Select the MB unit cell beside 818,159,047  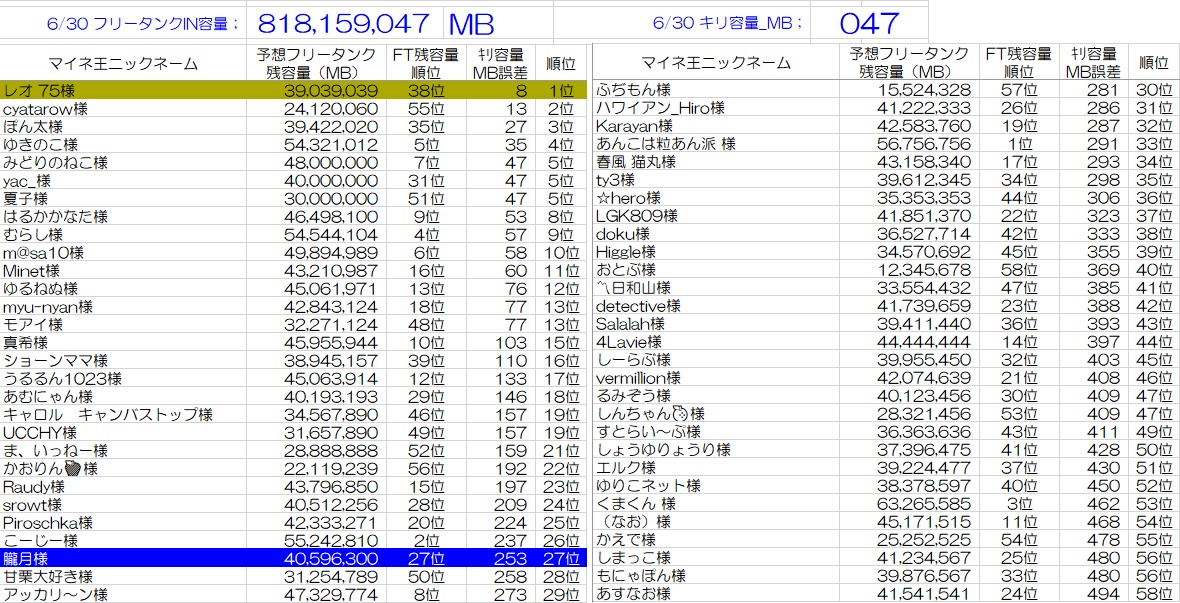coord(471,23)
